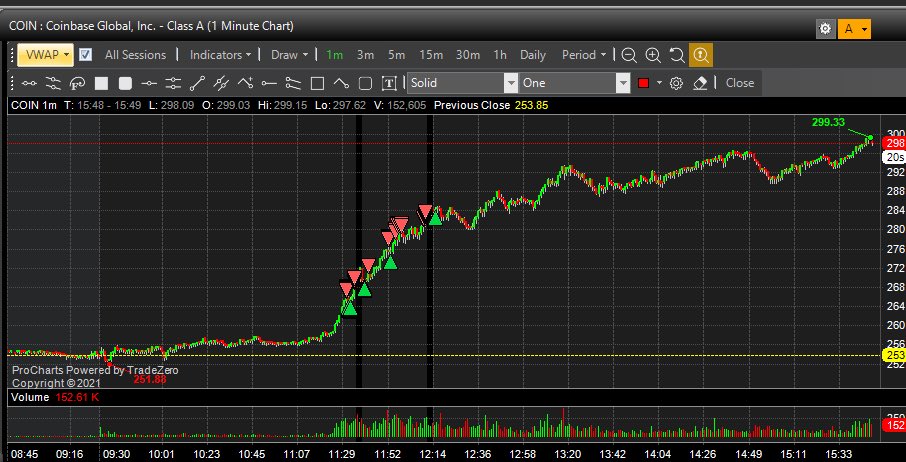
Task: Select the outline rectangle drawing tool
Action: click(317, 83)
